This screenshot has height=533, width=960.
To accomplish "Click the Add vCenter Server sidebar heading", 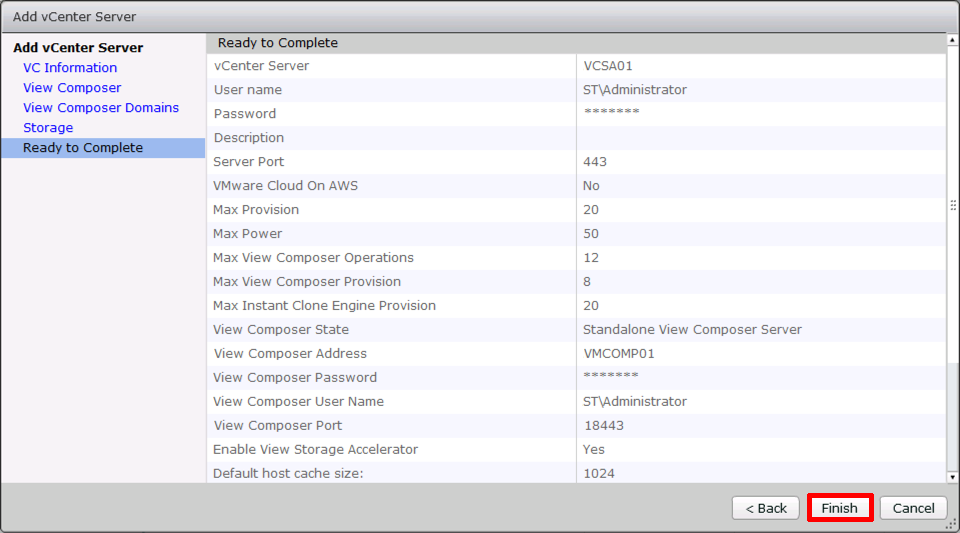I will click(78, 47).
